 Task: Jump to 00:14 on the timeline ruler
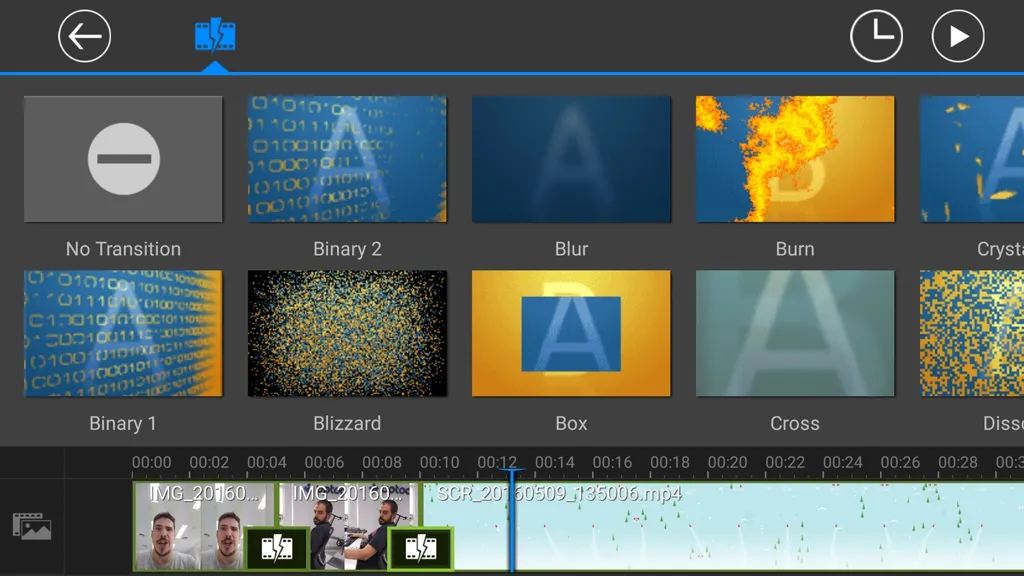pyautogui.click(x=554, y=462)
